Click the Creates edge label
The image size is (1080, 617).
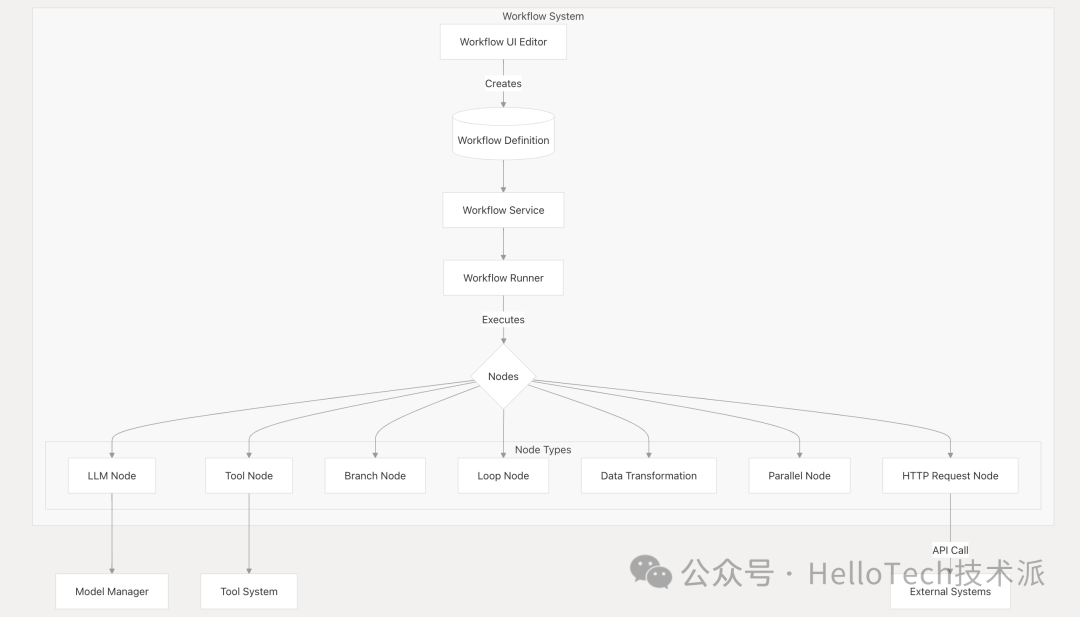503,84
